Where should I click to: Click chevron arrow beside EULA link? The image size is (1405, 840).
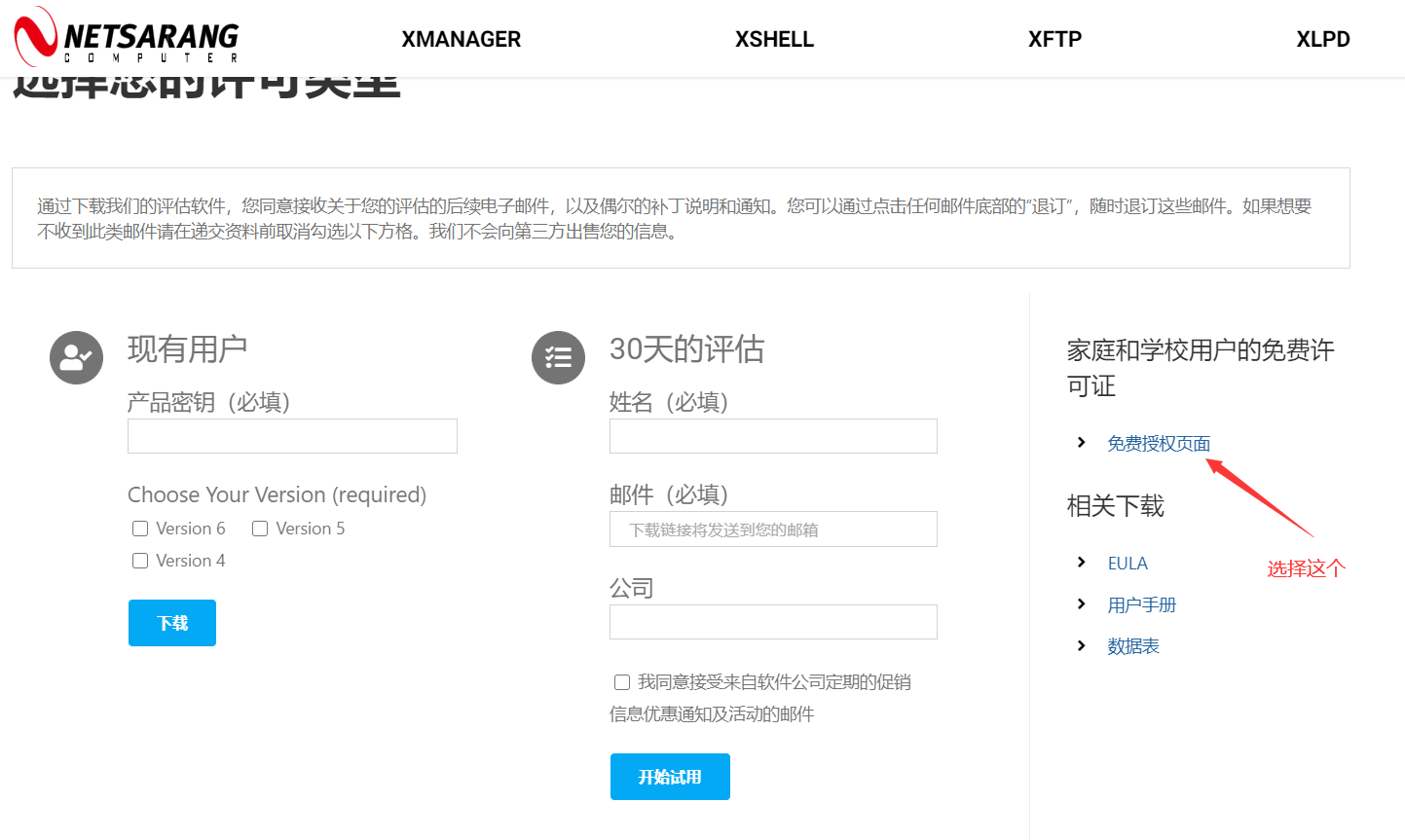click(1081, 563)
